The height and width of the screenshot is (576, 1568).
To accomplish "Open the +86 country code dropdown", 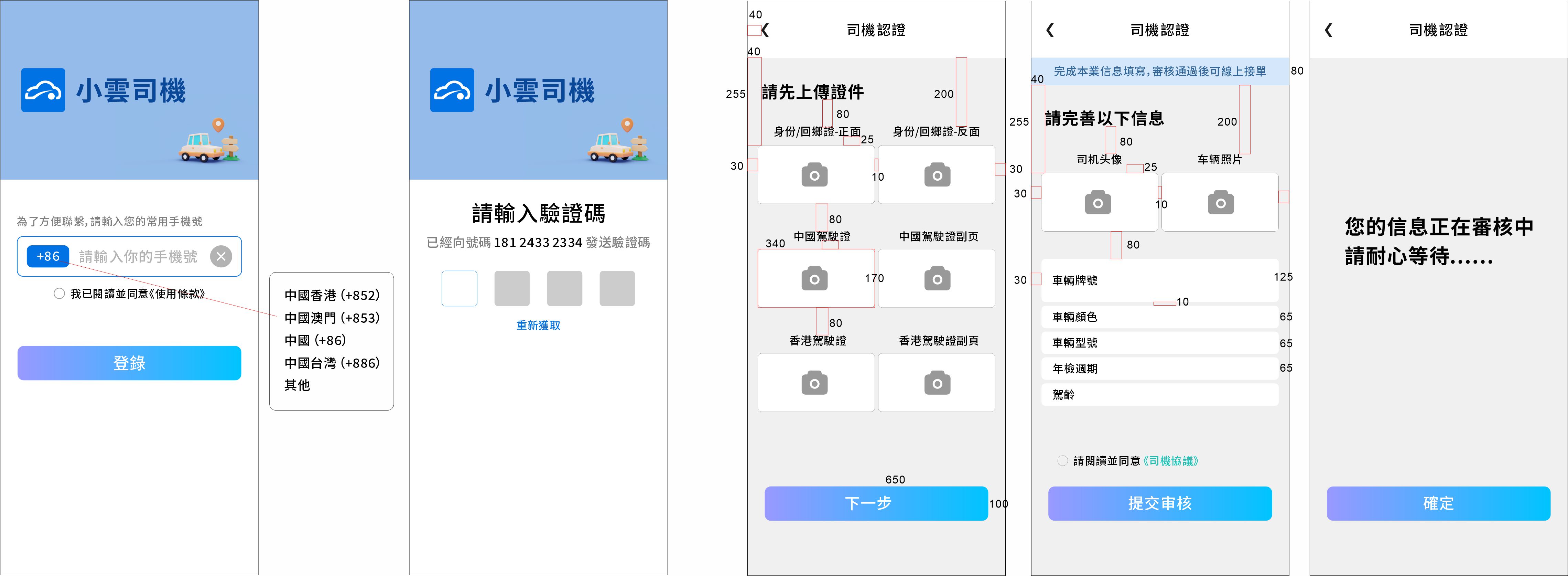I will [48, 256].
